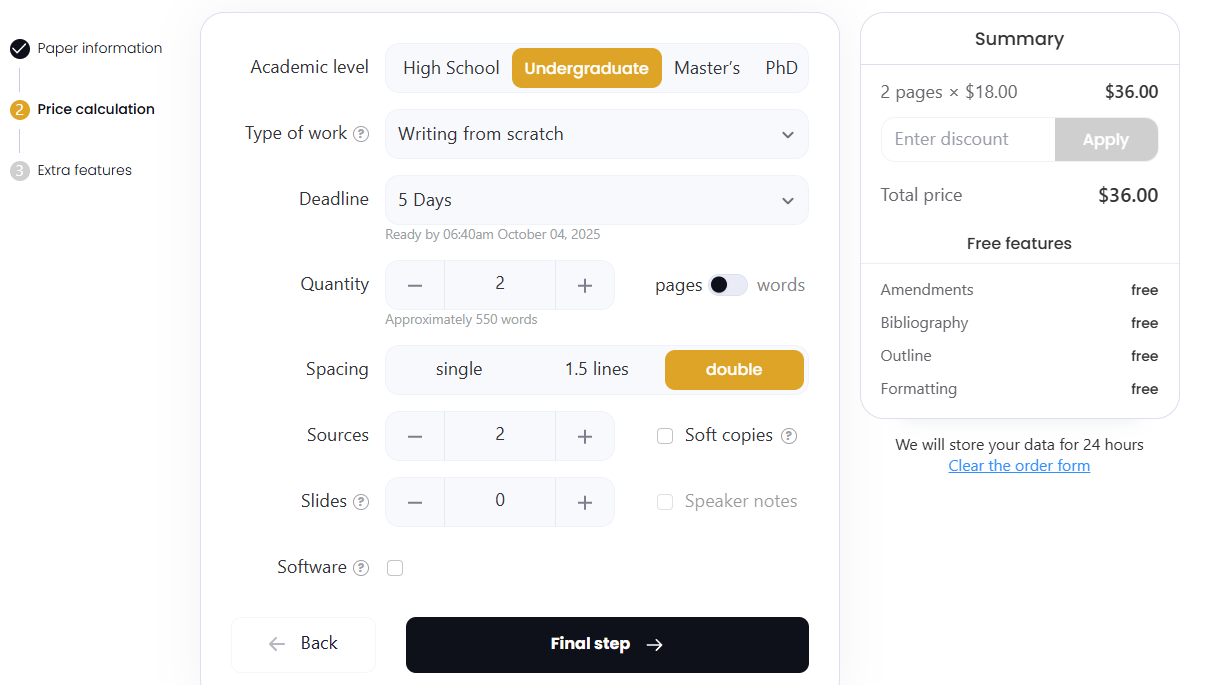The image size is (1229, 685).
Task: Open the Type of work dropdown
Action: click(596, 134)
